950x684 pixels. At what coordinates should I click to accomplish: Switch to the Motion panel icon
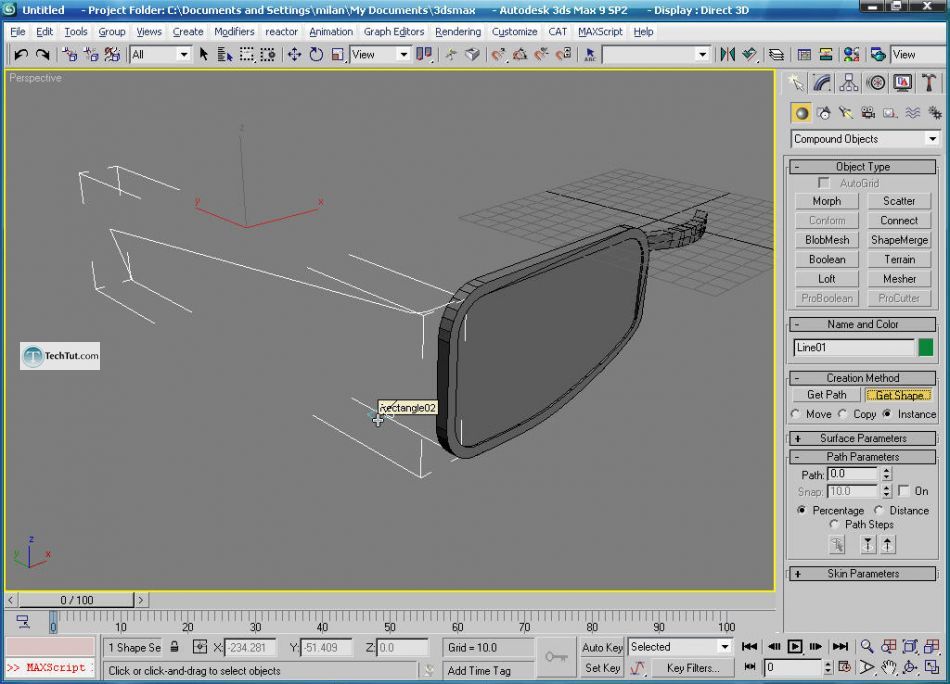coord(876,82)
